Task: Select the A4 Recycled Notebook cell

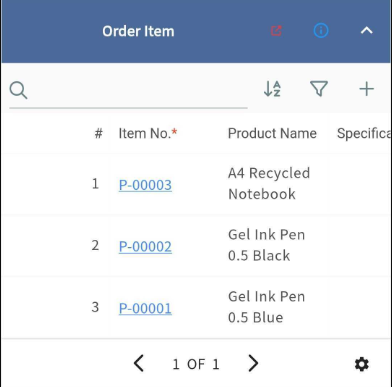Action: point(269,184)
